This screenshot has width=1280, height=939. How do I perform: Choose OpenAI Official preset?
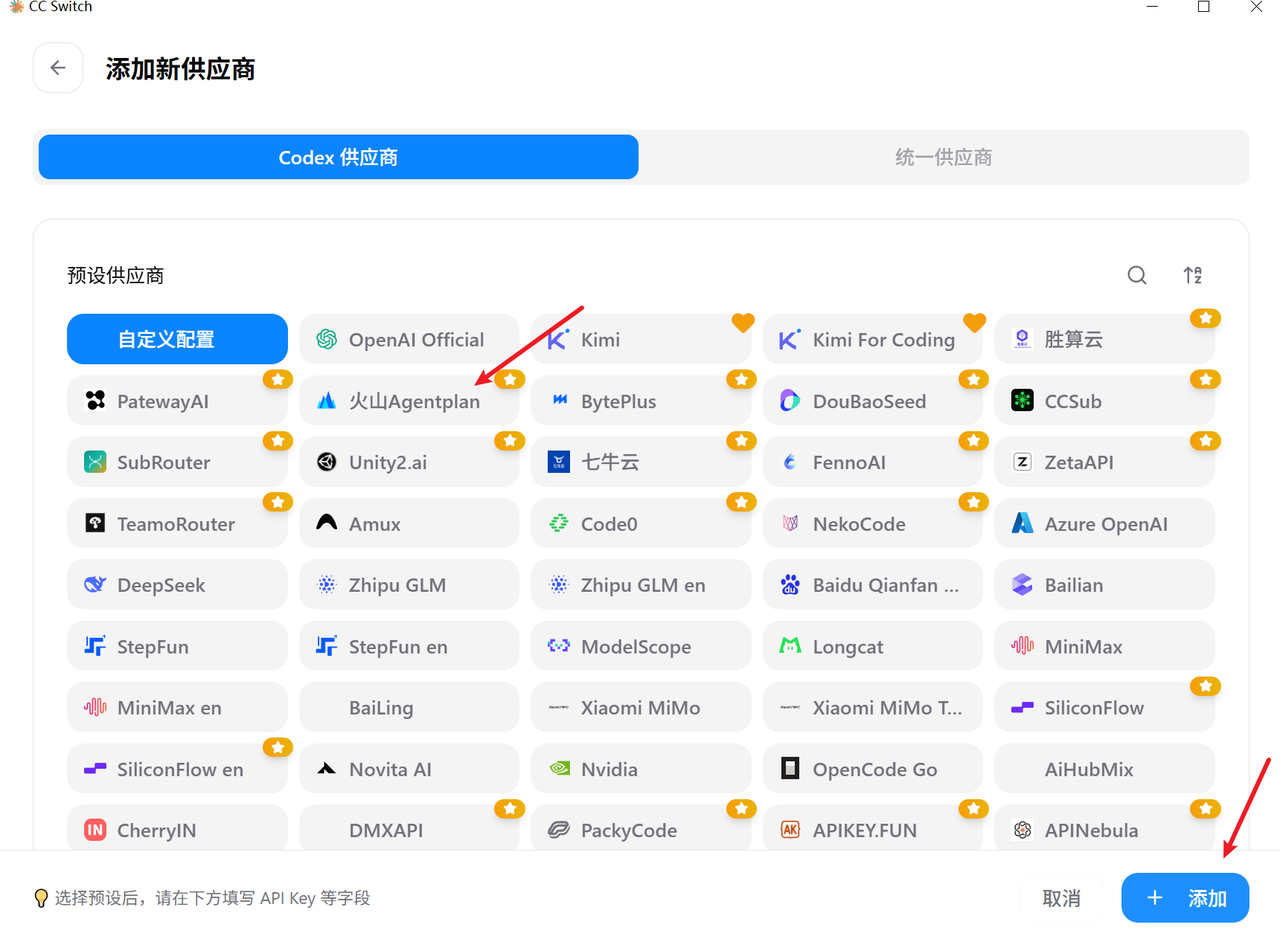[x=409, y=339]
